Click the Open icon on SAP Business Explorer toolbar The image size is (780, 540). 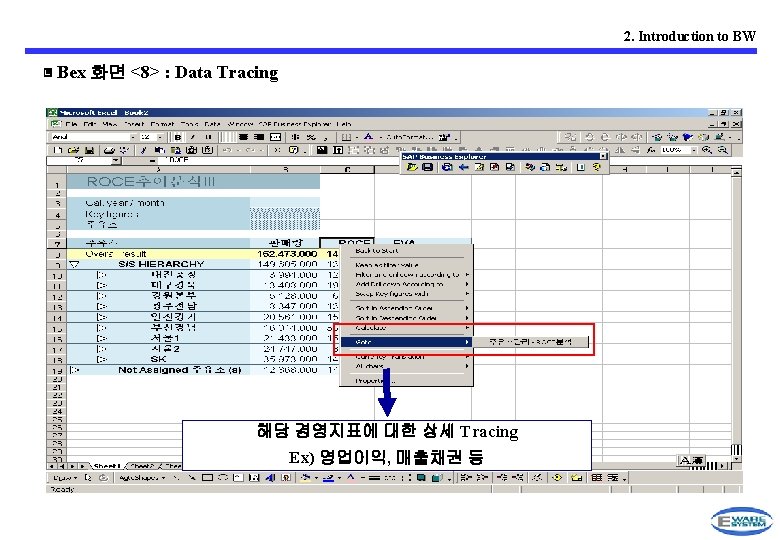(x=412, y=168)
